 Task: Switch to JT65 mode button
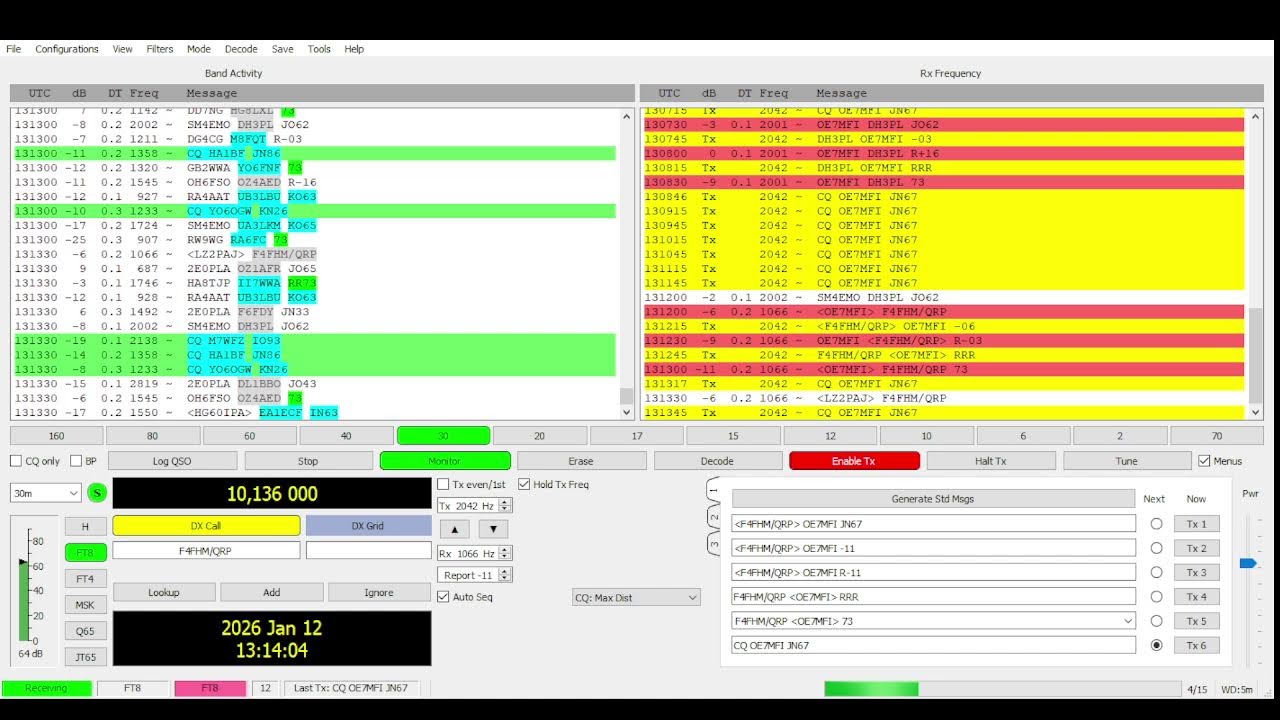[x=86, y=657]
